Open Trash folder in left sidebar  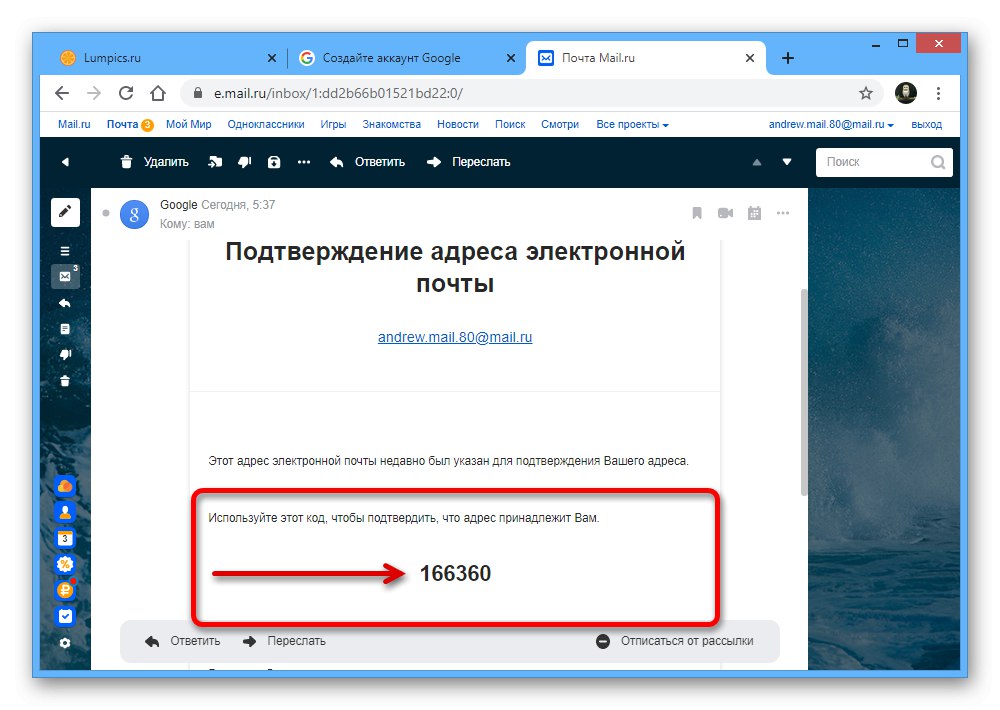(65, 381)
